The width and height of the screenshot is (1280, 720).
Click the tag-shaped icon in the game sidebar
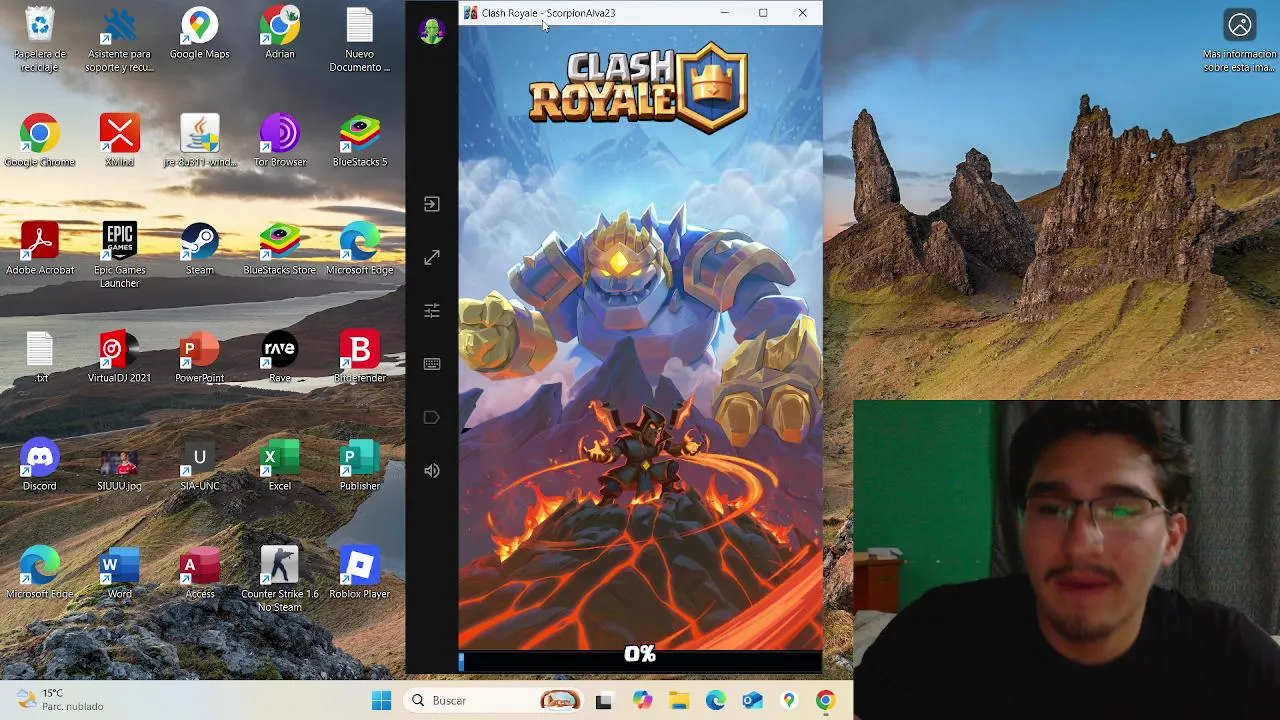pos(432,417)
